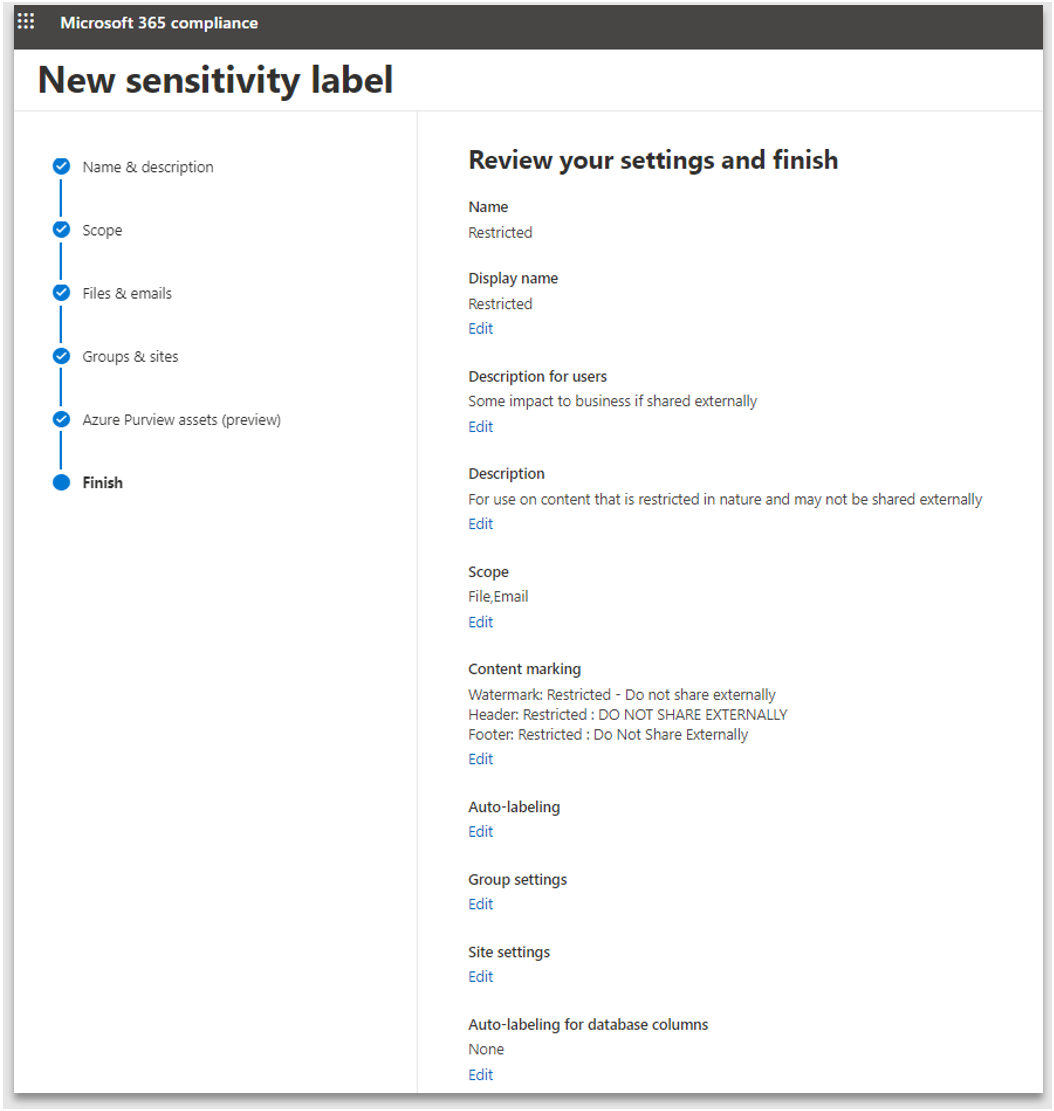Viewport: 1054px width, 1111px height.
Task: Click the File,Email scope value text
Action: (x=497, y=596)
